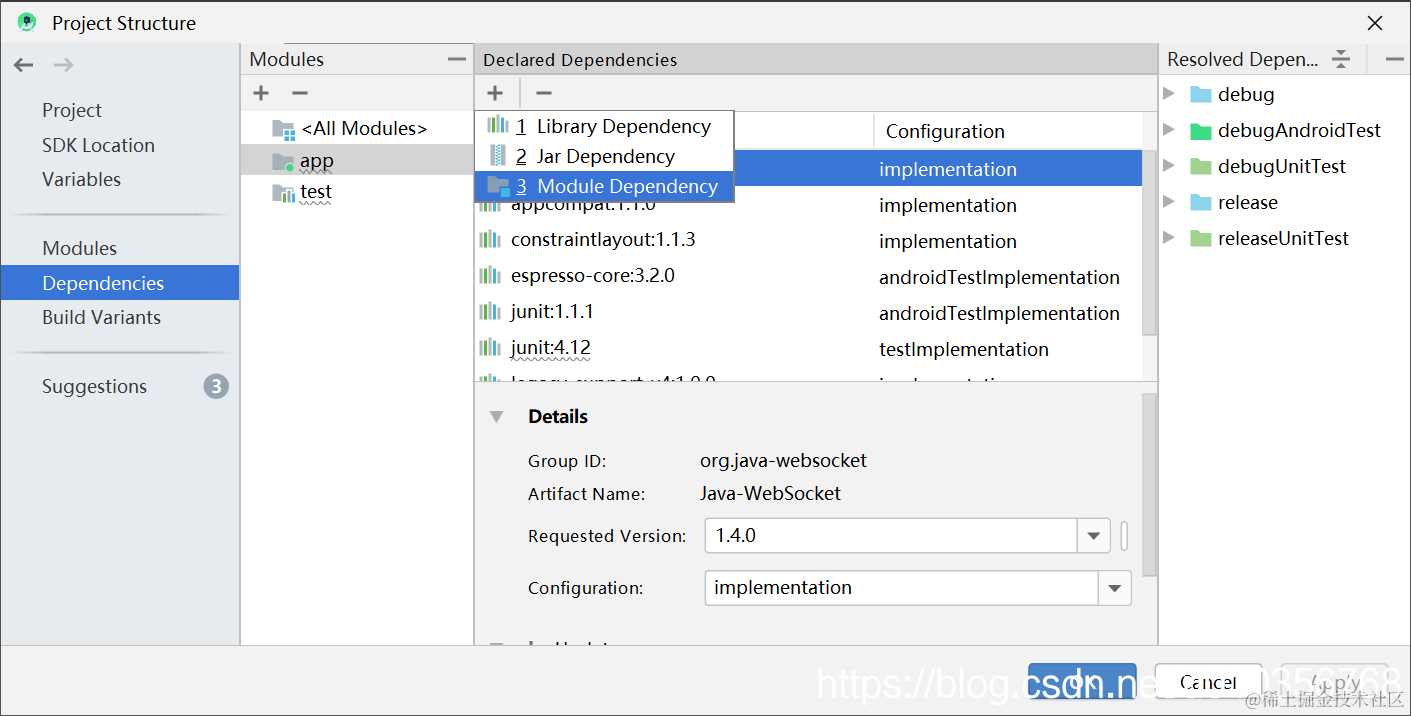This screenshot has width=1411, height=716.
Task: Click the Suggestions count badge
Action: click(x=216, y=386)
